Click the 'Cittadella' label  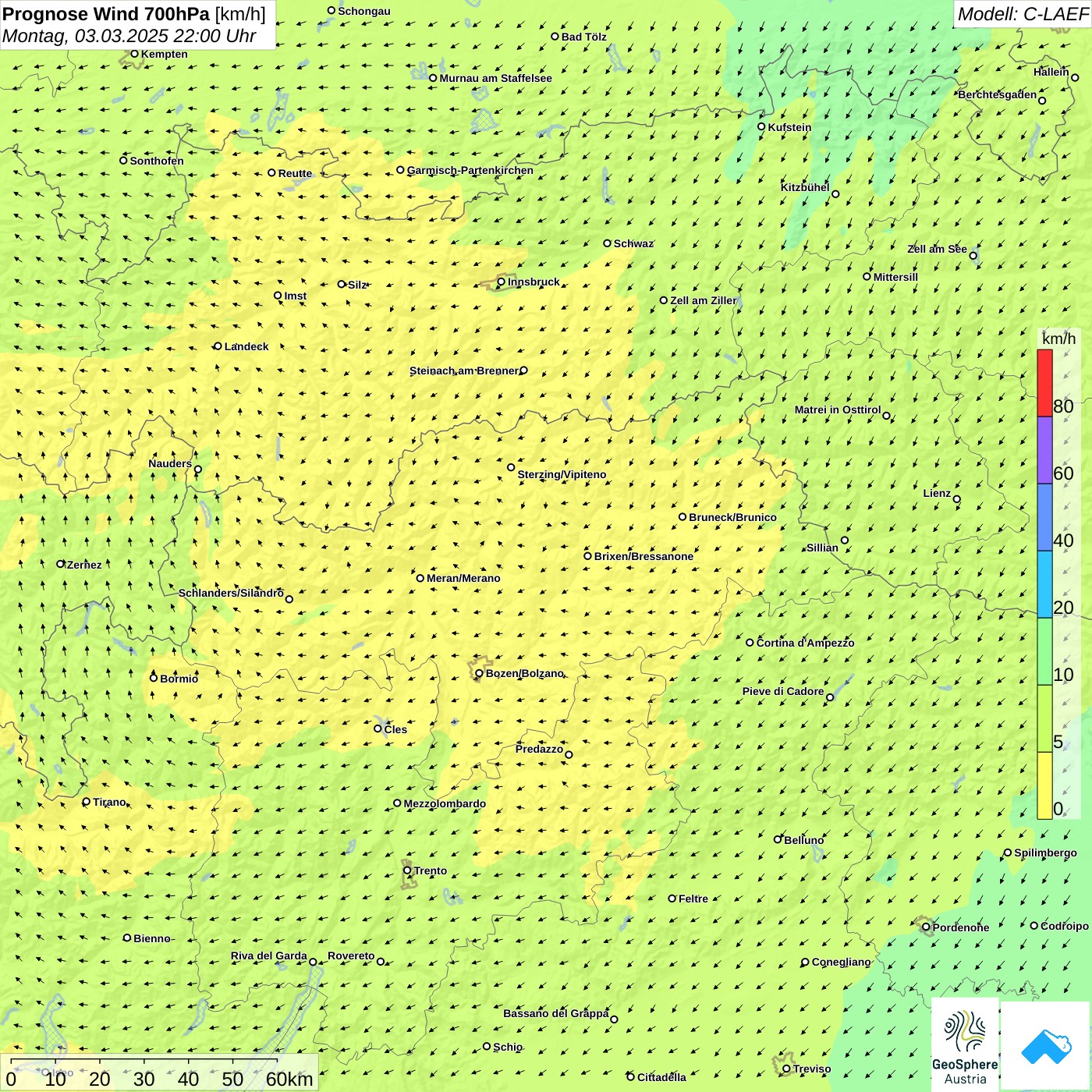(661, 1077)
